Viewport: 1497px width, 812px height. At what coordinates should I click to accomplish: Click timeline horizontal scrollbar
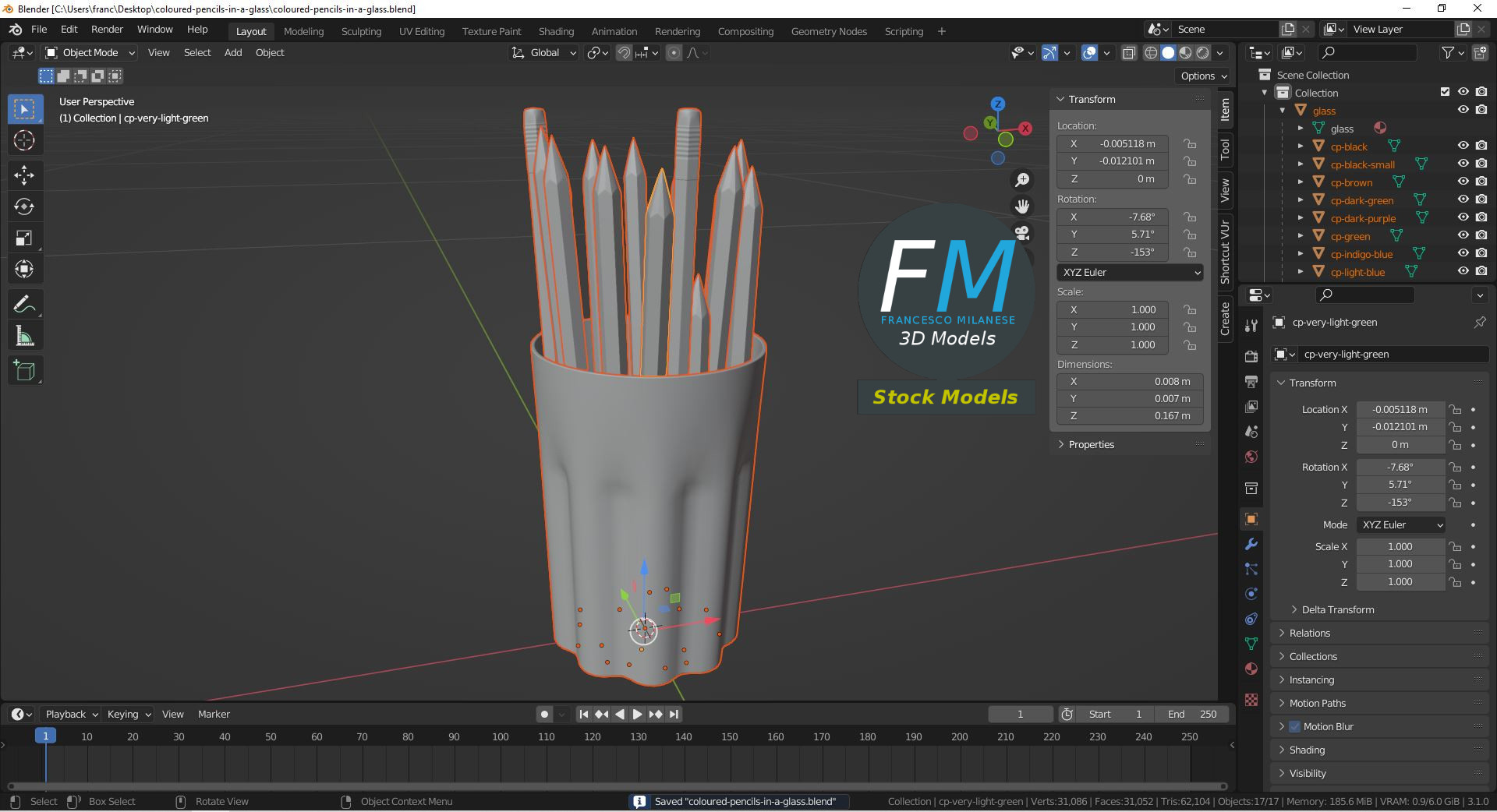point(618,786)
